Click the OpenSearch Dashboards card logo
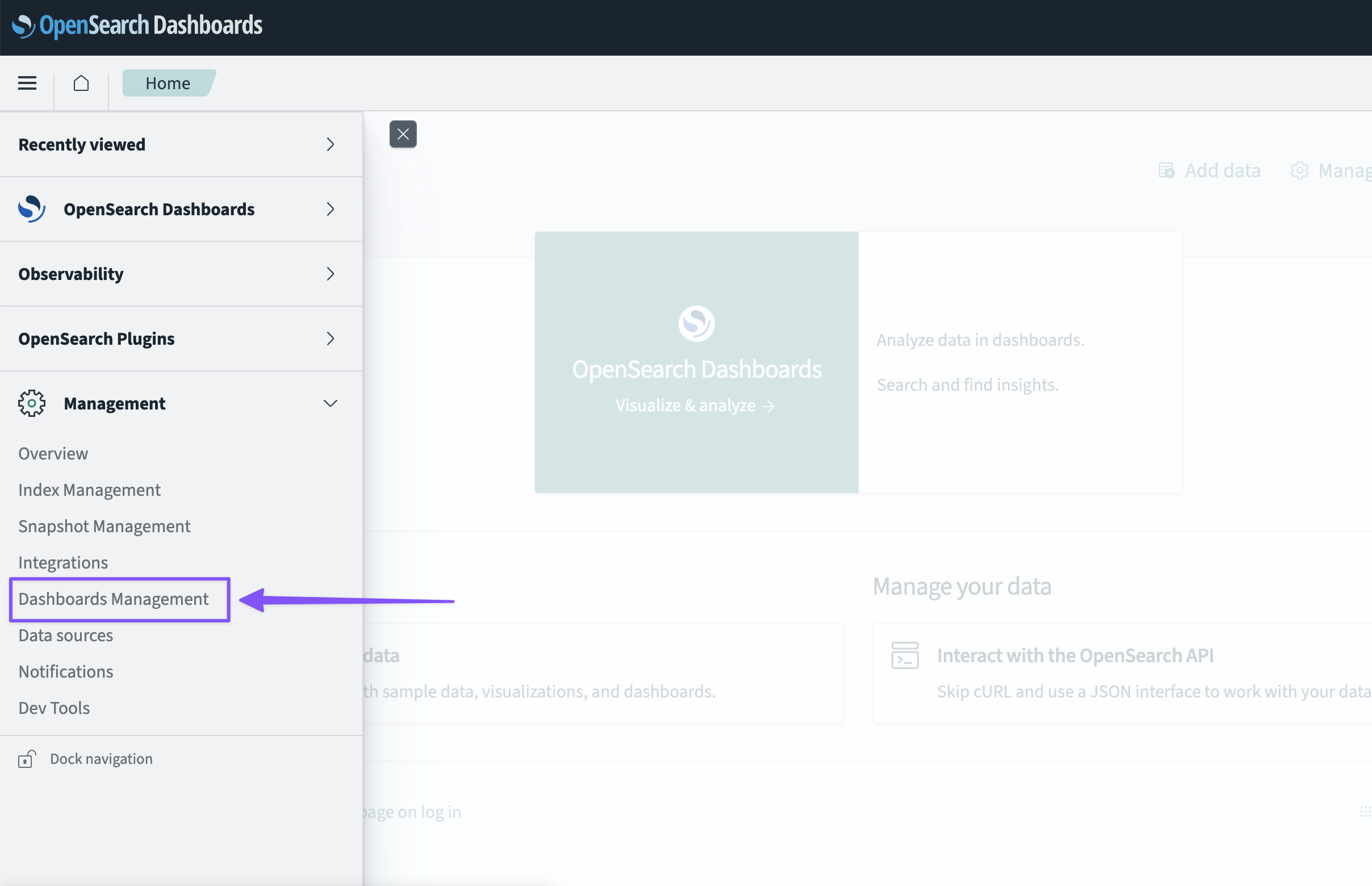 [x=697, y=323]
